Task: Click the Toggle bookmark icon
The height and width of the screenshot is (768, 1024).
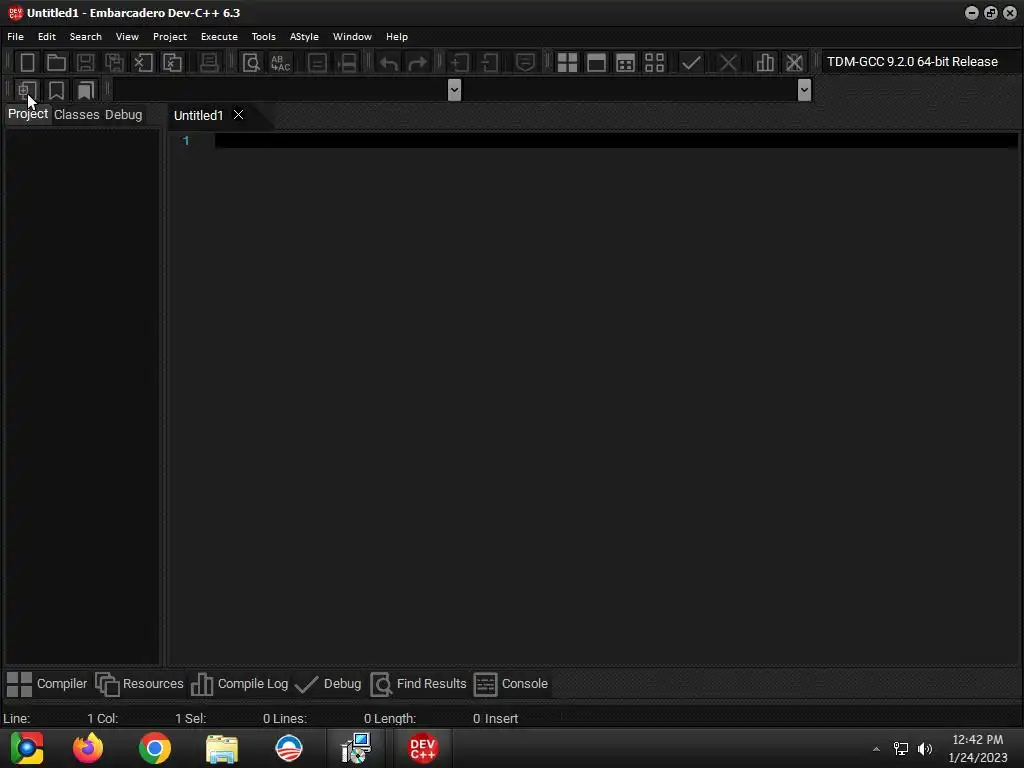Action: point(56,90)
